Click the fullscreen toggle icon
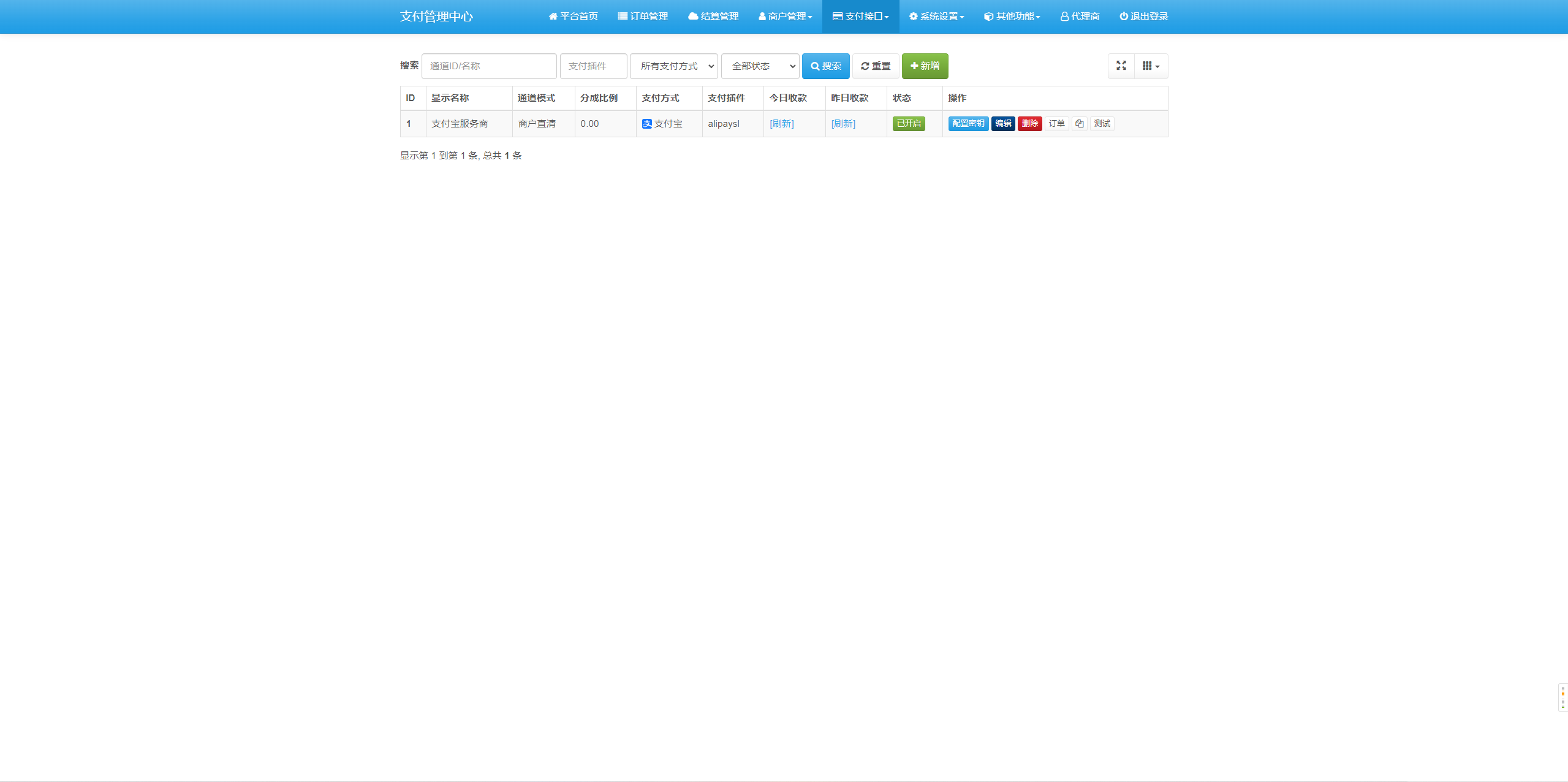1568x782 pixels. pyautogui.click(x=1121, y=66)
